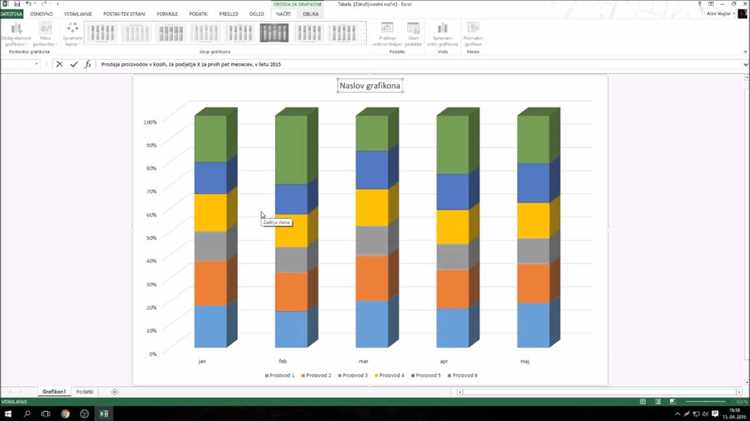Click inside the formula bar text
This screenshot has width=750, height=421.
191,64
